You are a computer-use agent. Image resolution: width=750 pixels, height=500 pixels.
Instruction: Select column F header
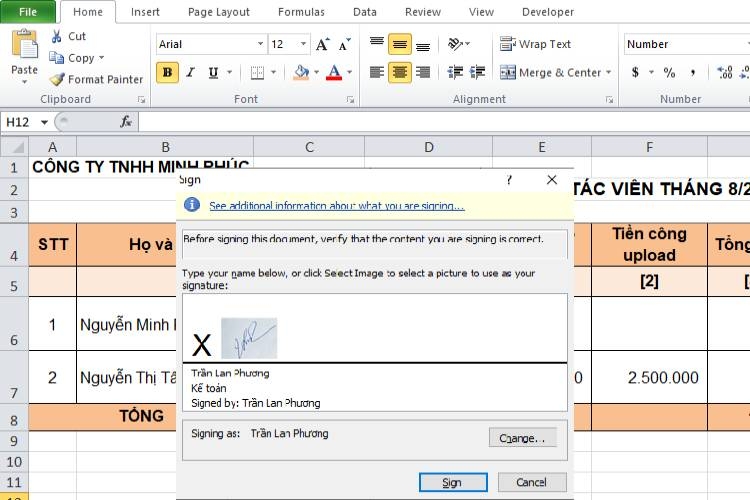pyautogui.click(x=649, y=147)
